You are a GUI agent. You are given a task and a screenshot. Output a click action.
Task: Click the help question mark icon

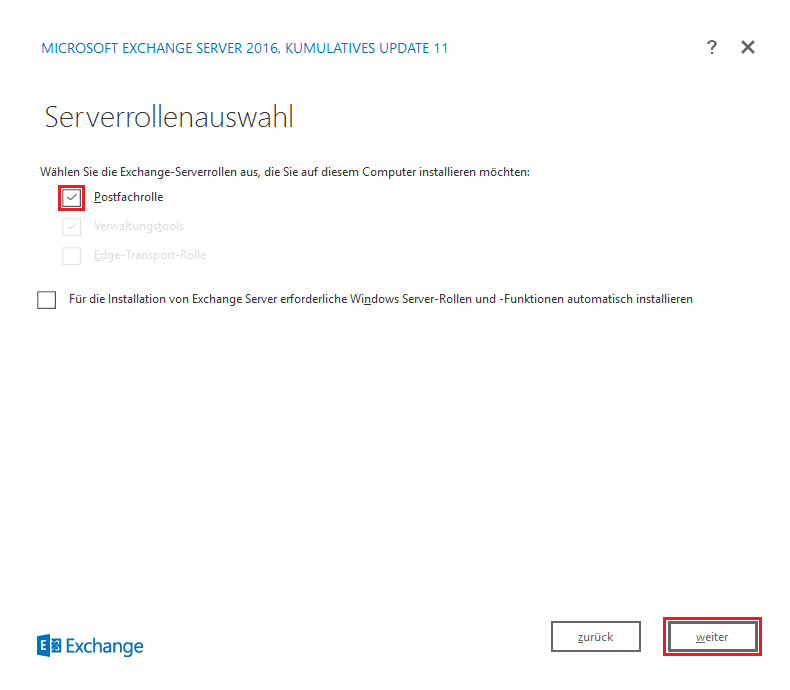(x=712, y=47)
